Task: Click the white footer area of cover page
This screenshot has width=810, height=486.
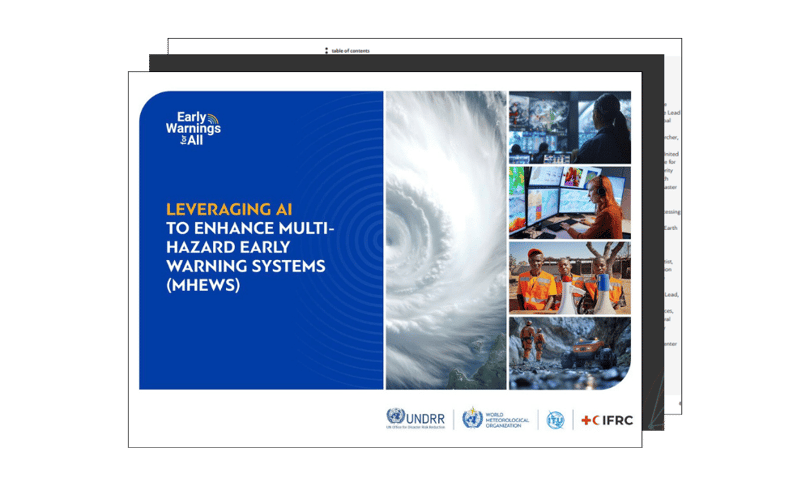Action: (258, 418)
